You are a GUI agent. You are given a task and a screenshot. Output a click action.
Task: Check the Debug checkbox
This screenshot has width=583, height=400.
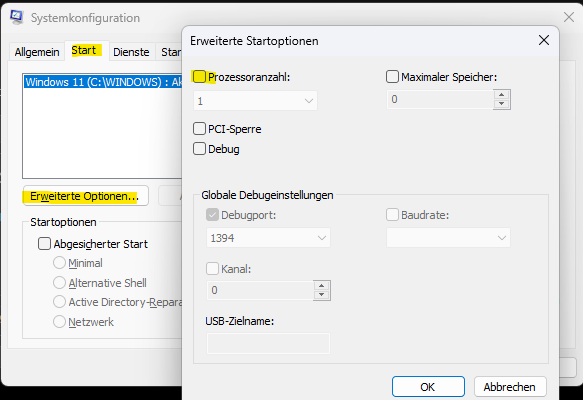(x=199, y=149)
